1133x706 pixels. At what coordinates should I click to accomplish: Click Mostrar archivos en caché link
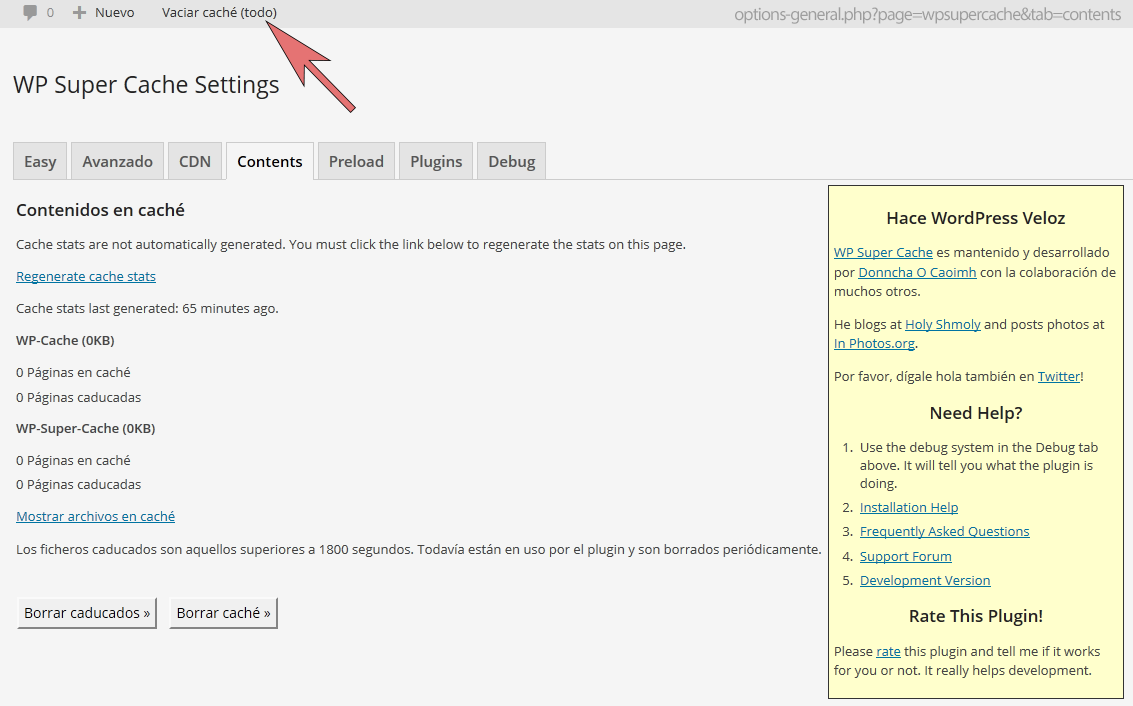(x=95, y=516)
